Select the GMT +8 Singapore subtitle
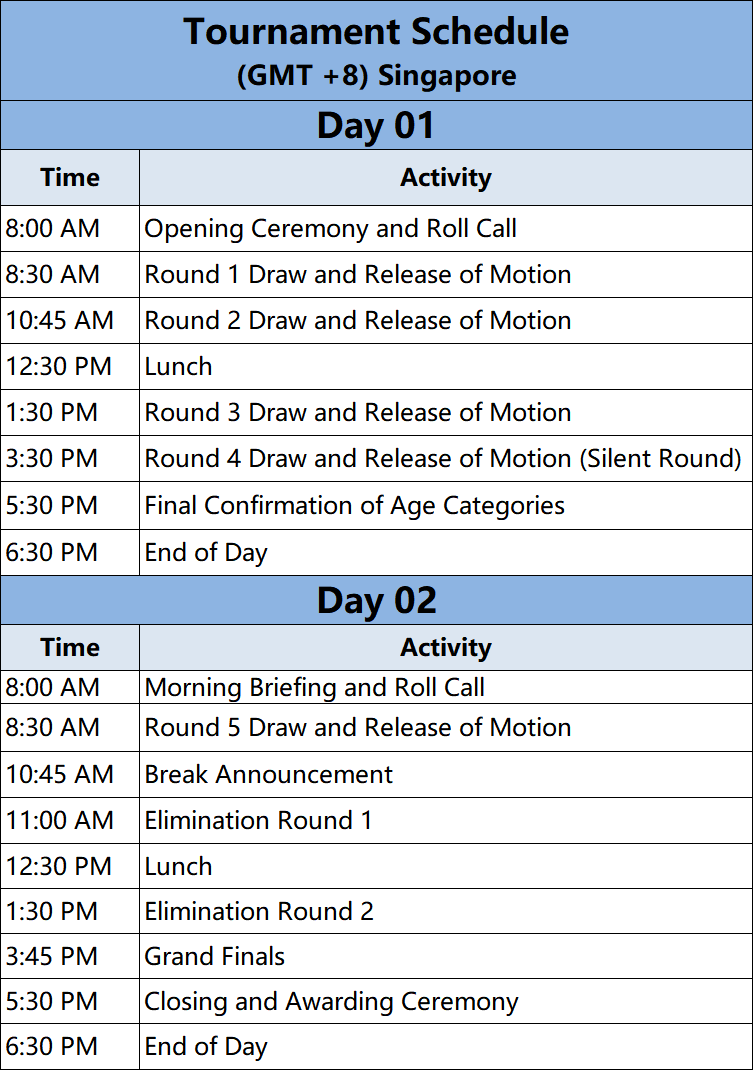This screenshot has width=754, height=1071. click(x=376, y=76)
